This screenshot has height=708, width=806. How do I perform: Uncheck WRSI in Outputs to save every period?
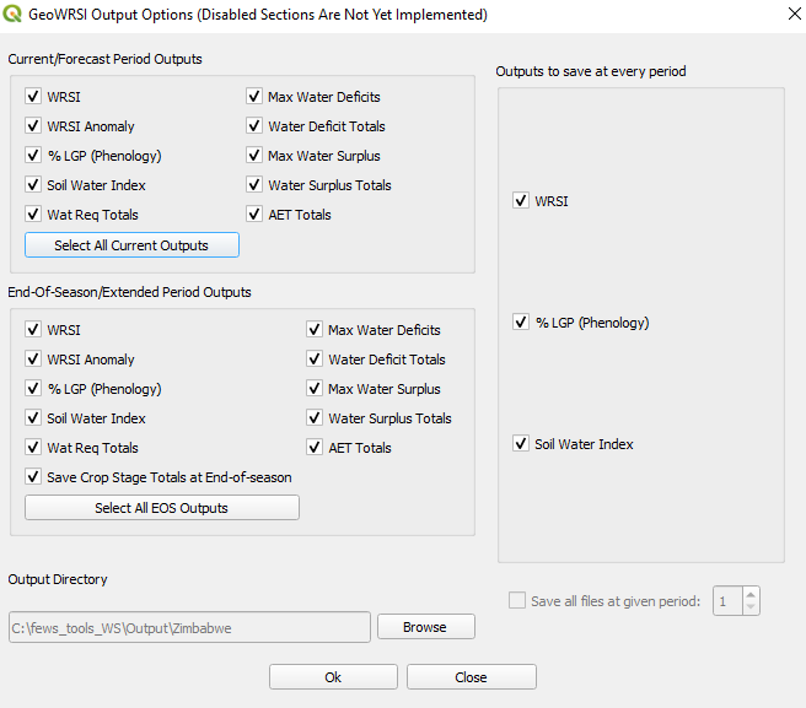pyautogui.click(x=520, y=201)
